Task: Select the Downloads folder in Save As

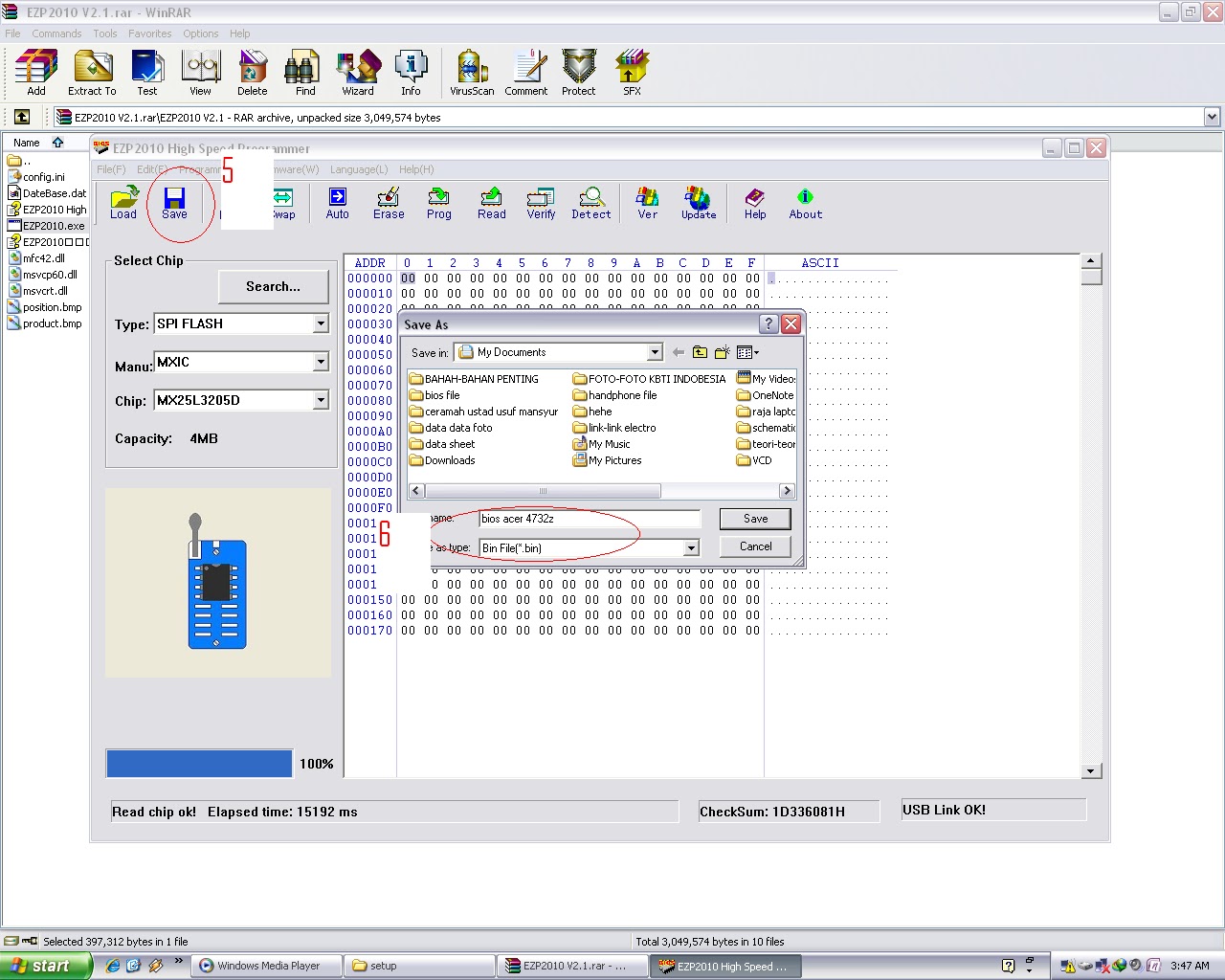Action: click(442, 460)
